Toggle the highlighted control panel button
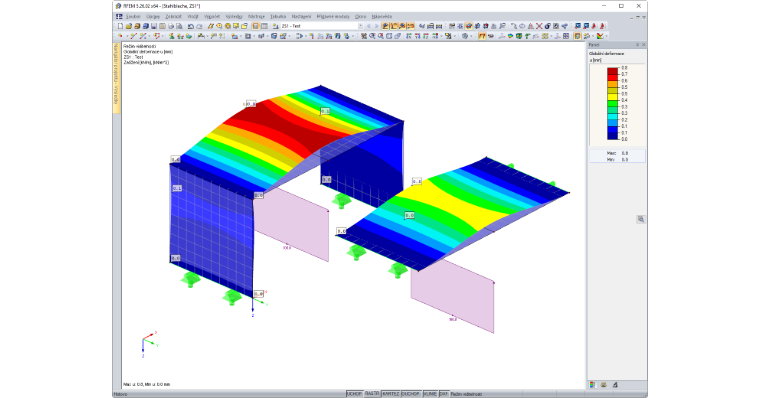 pyautogui.click(x=577, y=36)
